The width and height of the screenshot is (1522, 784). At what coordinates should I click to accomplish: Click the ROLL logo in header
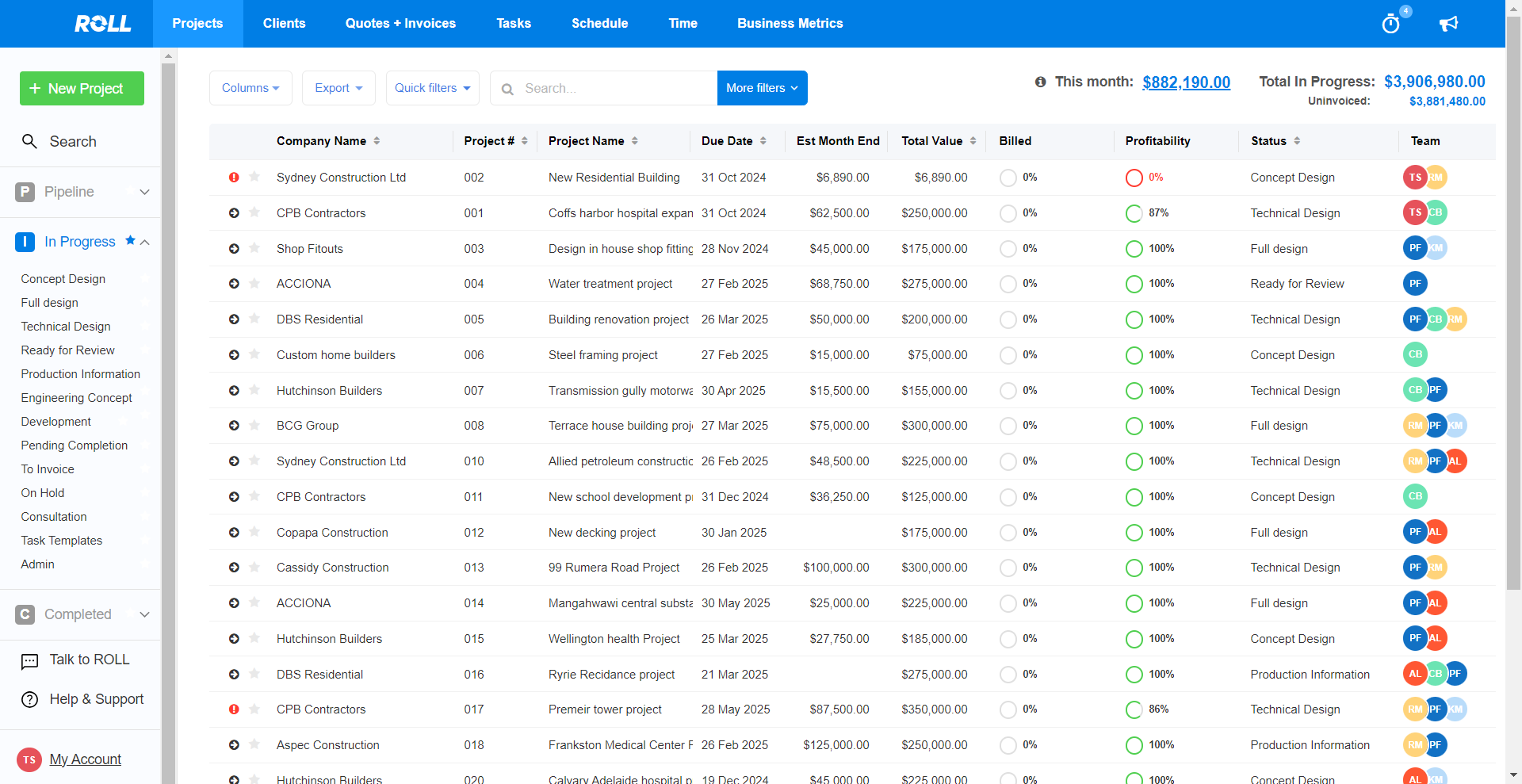[x=102, y=24]
